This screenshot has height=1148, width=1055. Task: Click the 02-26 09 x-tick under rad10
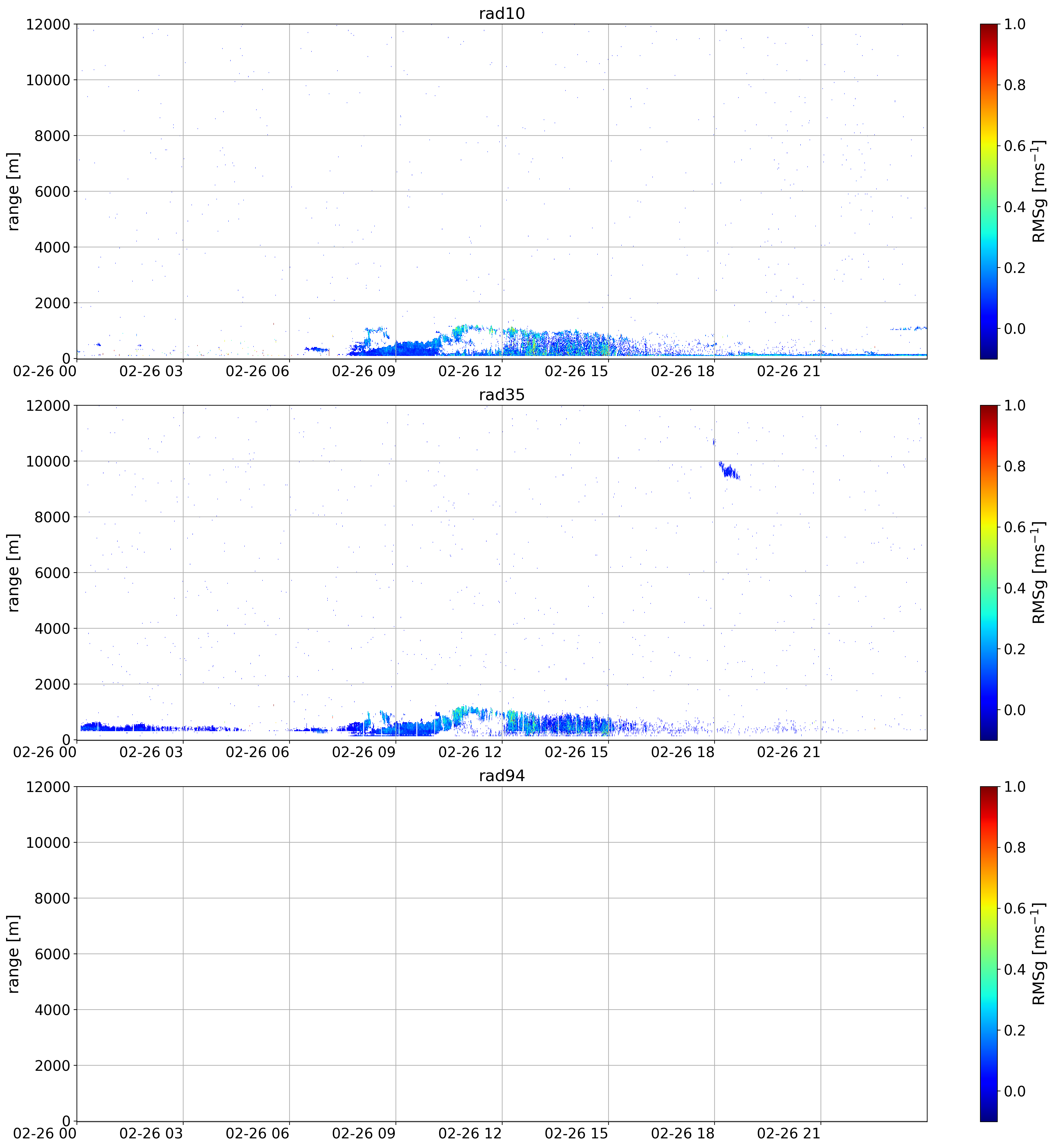pos(364,371)
